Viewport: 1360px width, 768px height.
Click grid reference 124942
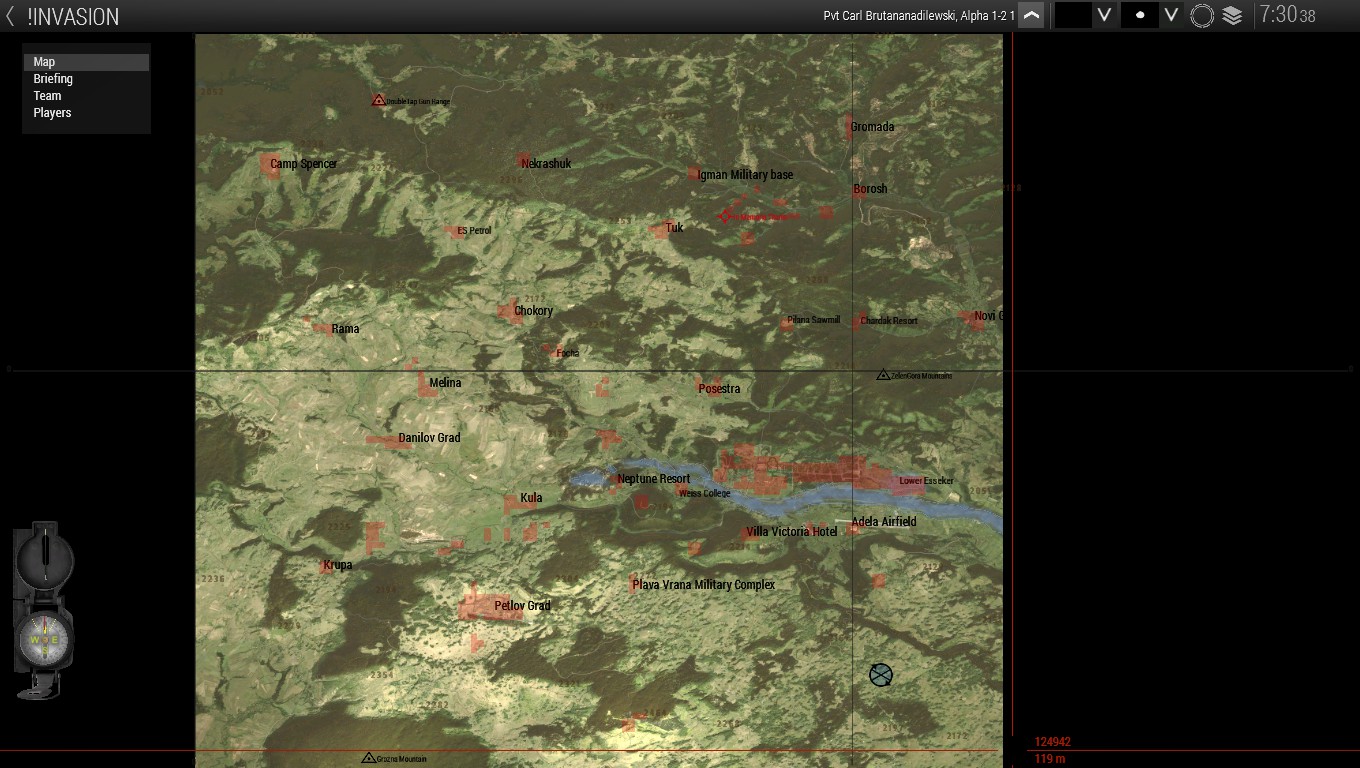(1053, 742)
